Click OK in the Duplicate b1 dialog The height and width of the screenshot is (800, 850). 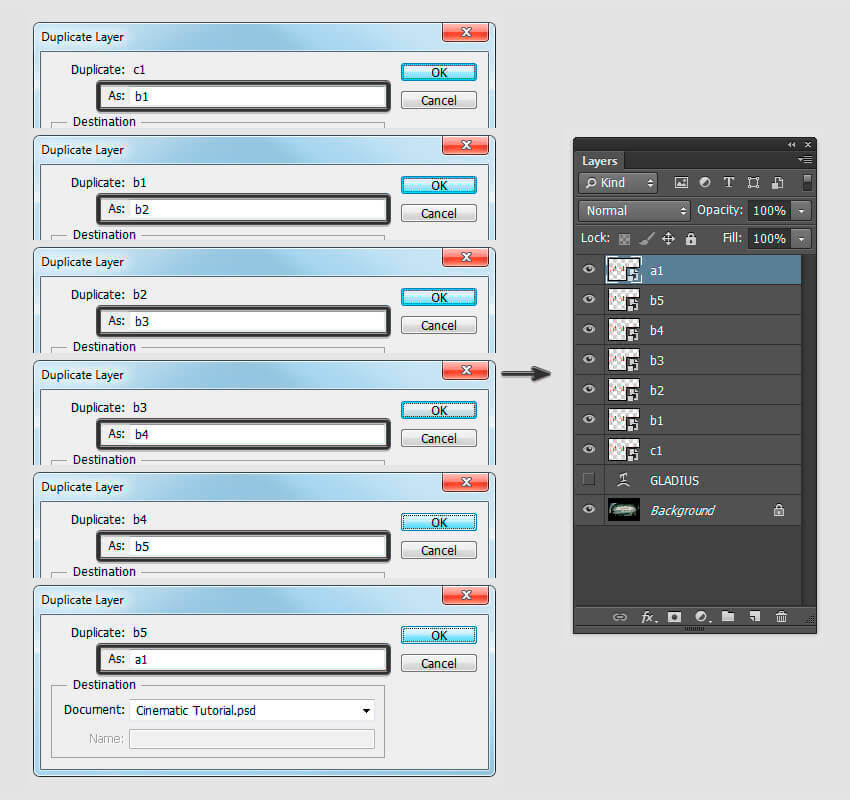coord(439,185)
